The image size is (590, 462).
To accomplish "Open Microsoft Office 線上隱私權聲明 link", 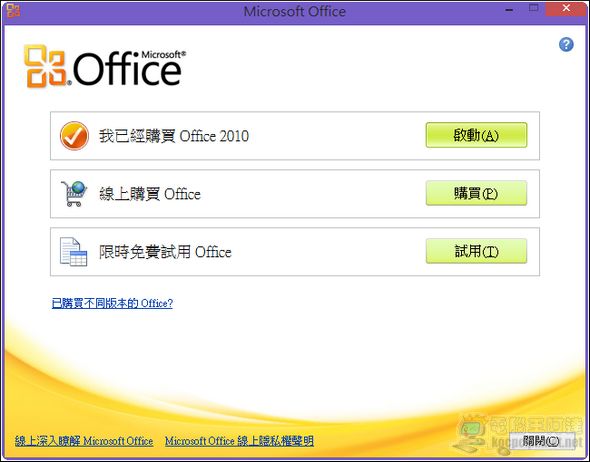I will click(x=239, y=441).
